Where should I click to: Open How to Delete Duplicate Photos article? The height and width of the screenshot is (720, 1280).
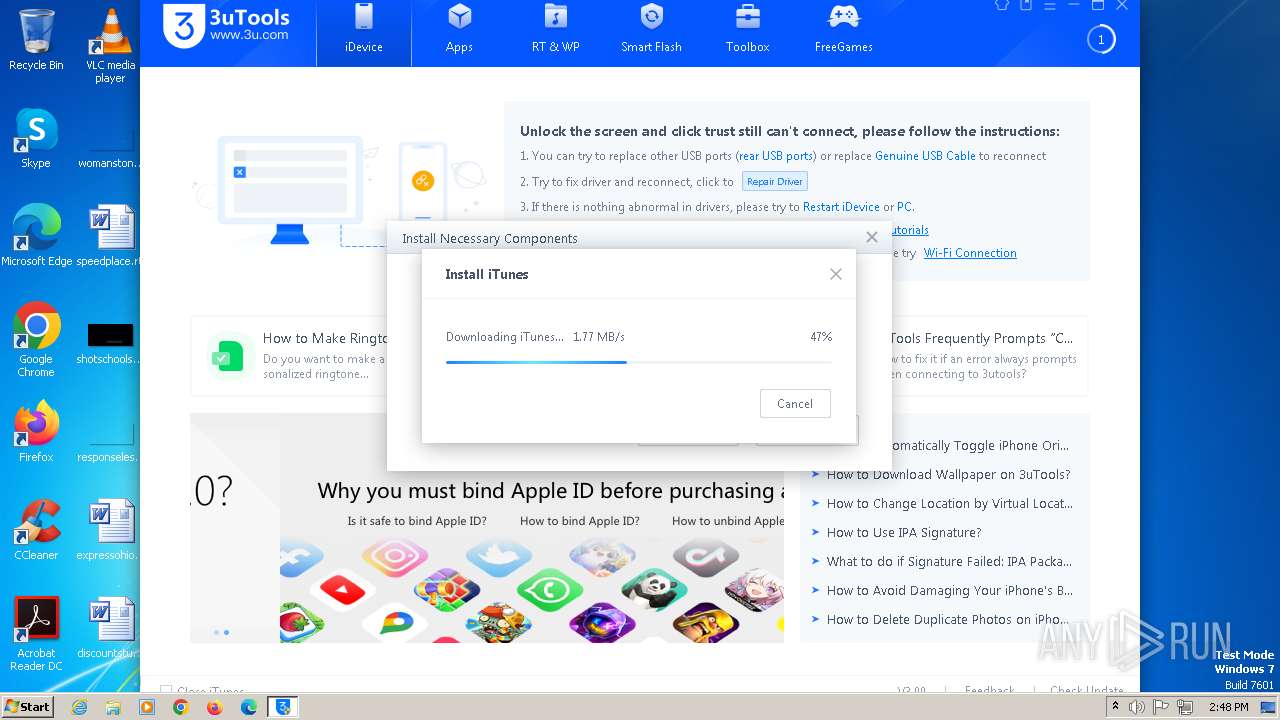tap(947, 620)
